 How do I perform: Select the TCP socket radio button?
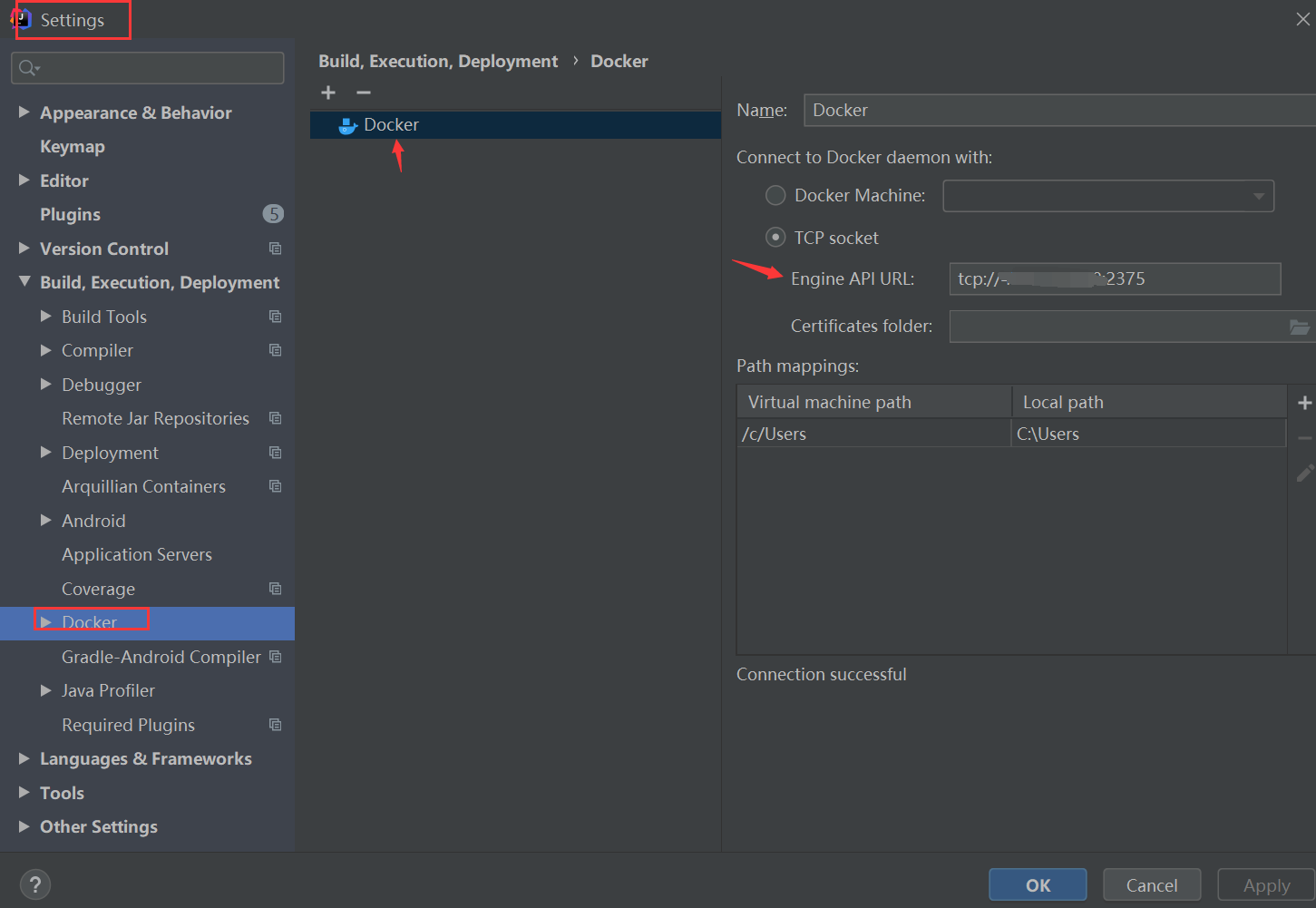[x=775, y=238]
